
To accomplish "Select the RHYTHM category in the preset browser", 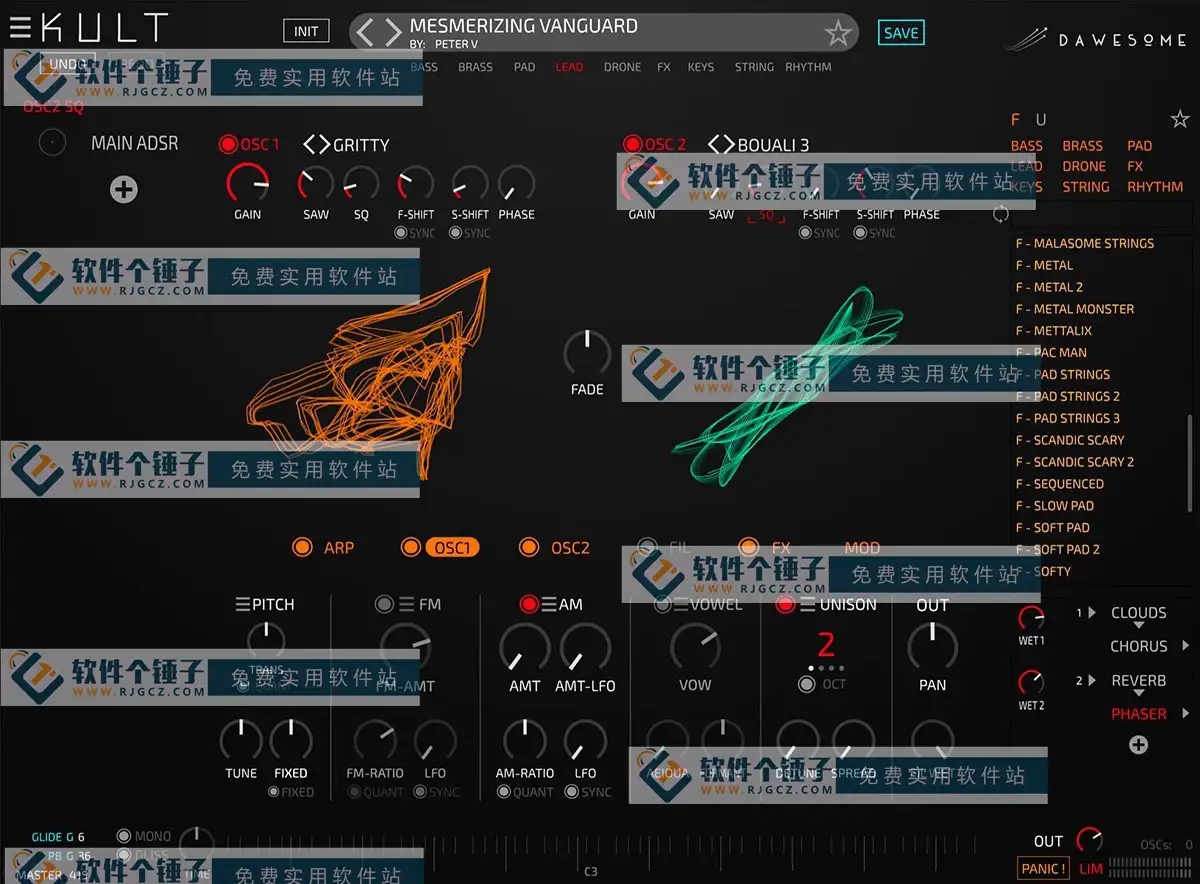I will click(x=1155, y=187).
